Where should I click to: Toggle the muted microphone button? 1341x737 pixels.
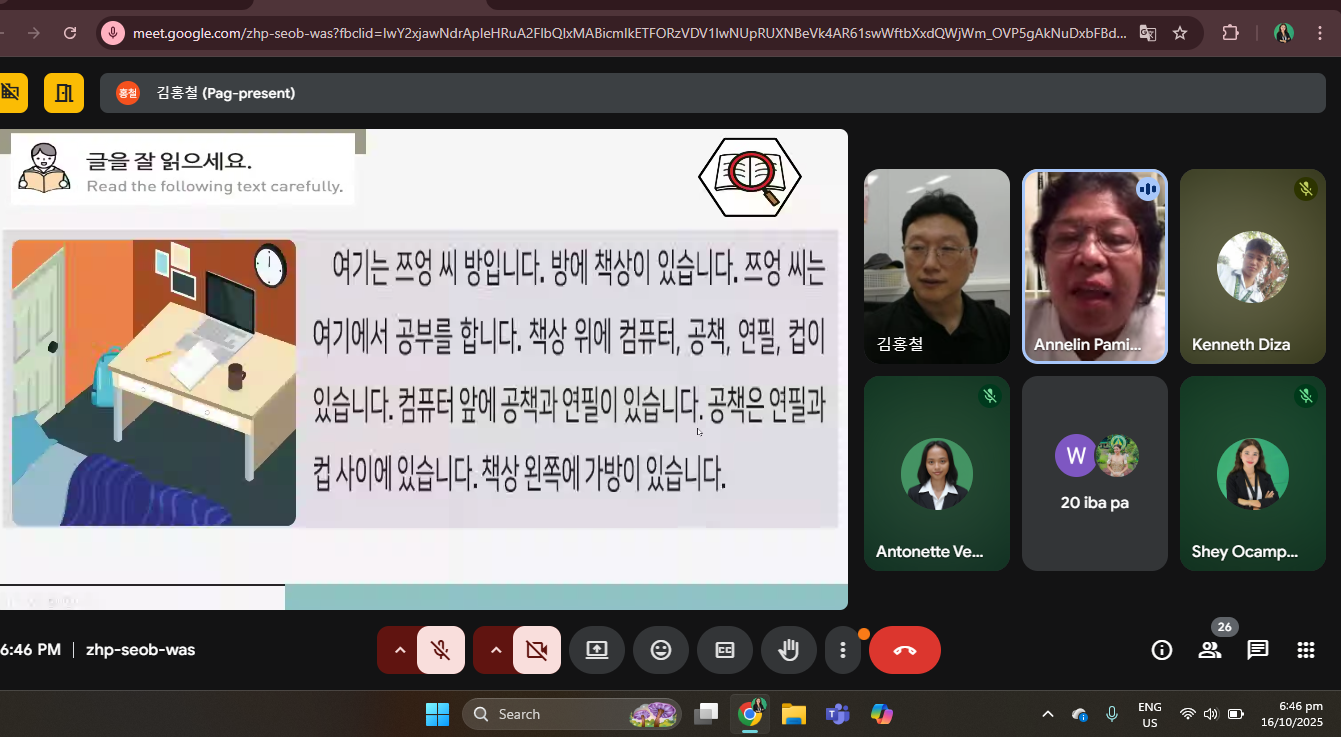441,650
